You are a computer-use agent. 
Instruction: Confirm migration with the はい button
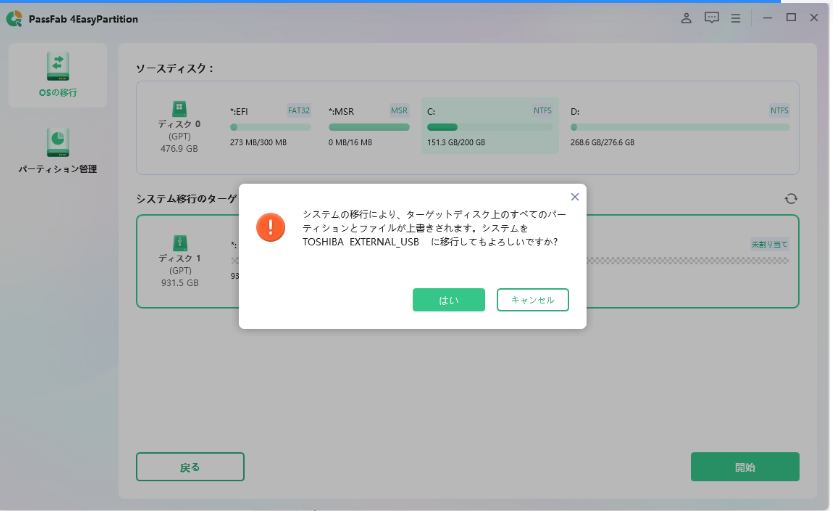click(x=448, y=300)
